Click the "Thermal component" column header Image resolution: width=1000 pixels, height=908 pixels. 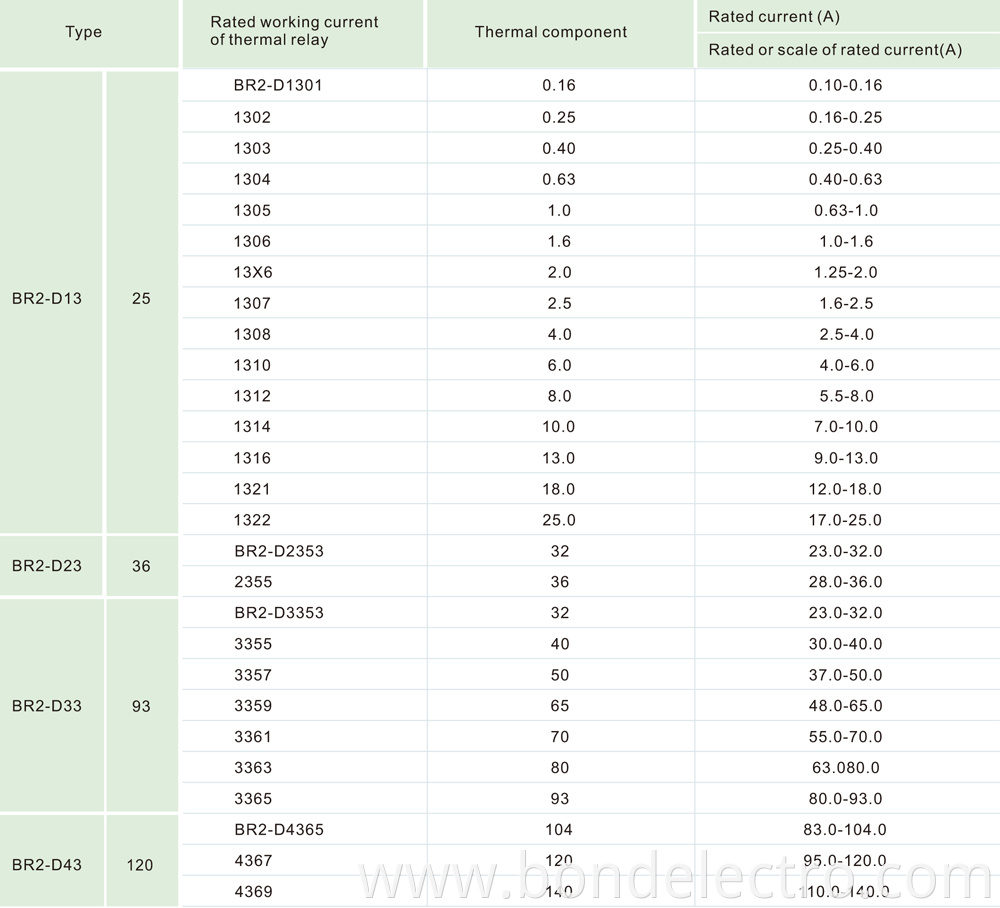click(x=551, y=32)
